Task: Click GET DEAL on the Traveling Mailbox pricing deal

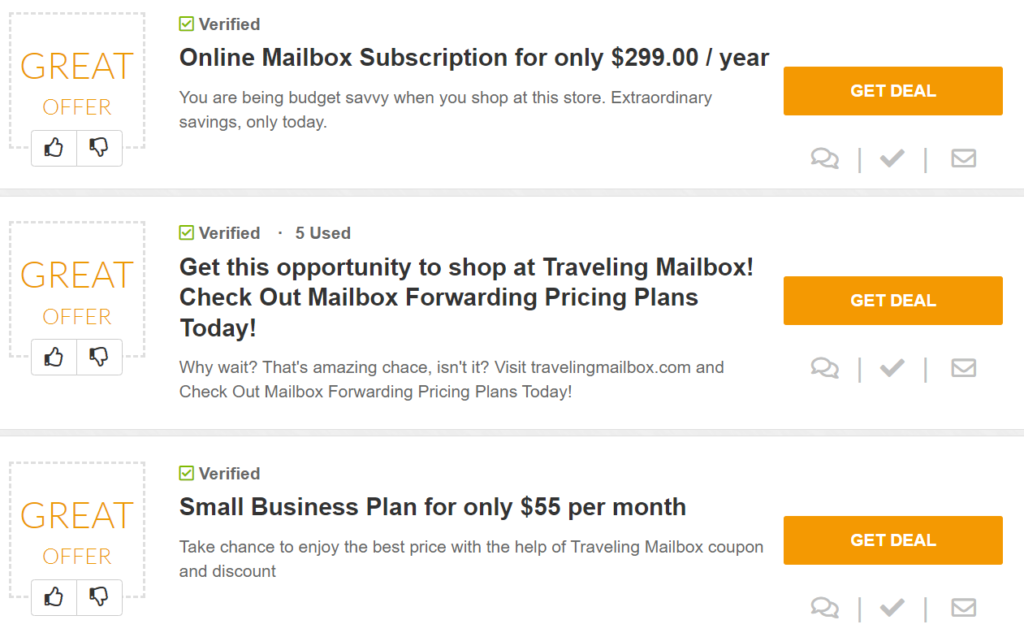Action: pyautogui.click(x=892, y=300)
